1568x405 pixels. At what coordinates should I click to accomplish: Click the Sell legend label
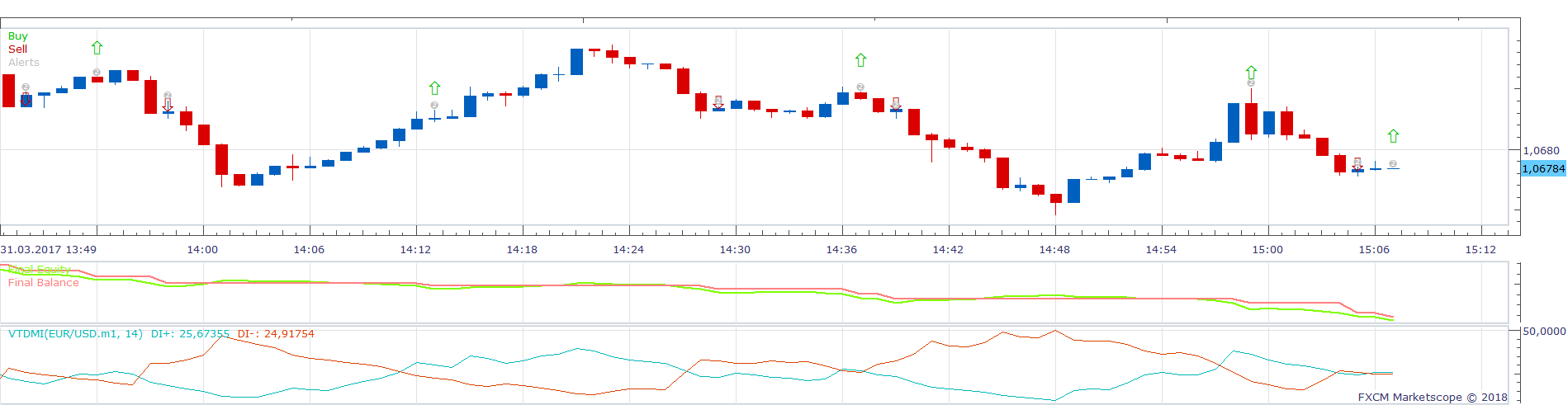(17, 49)
